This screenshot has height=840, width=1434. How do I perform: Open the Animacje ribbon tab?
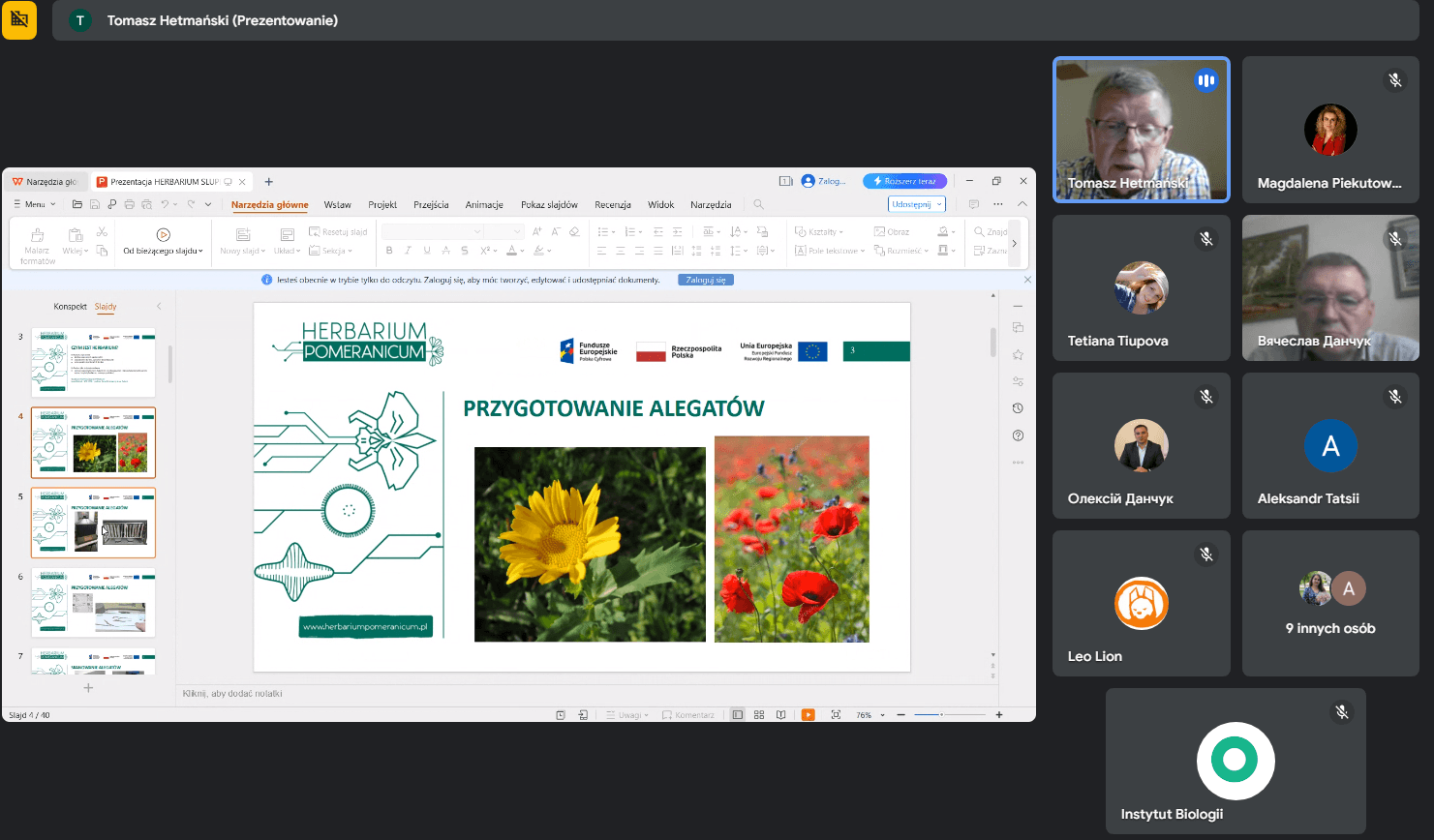click(x=484, y=204)
